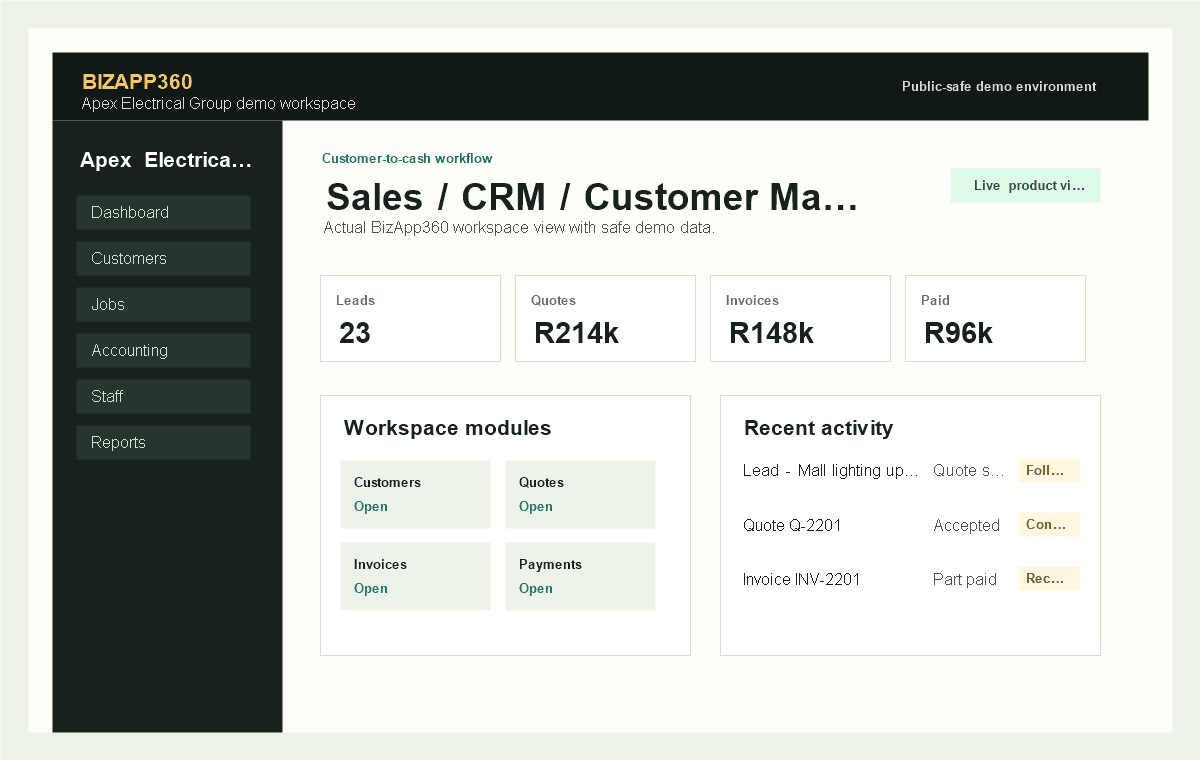The image size is (1200, 760).
Task: Select the Lead - Mall lighting activity row
Action: coord(911,470)
